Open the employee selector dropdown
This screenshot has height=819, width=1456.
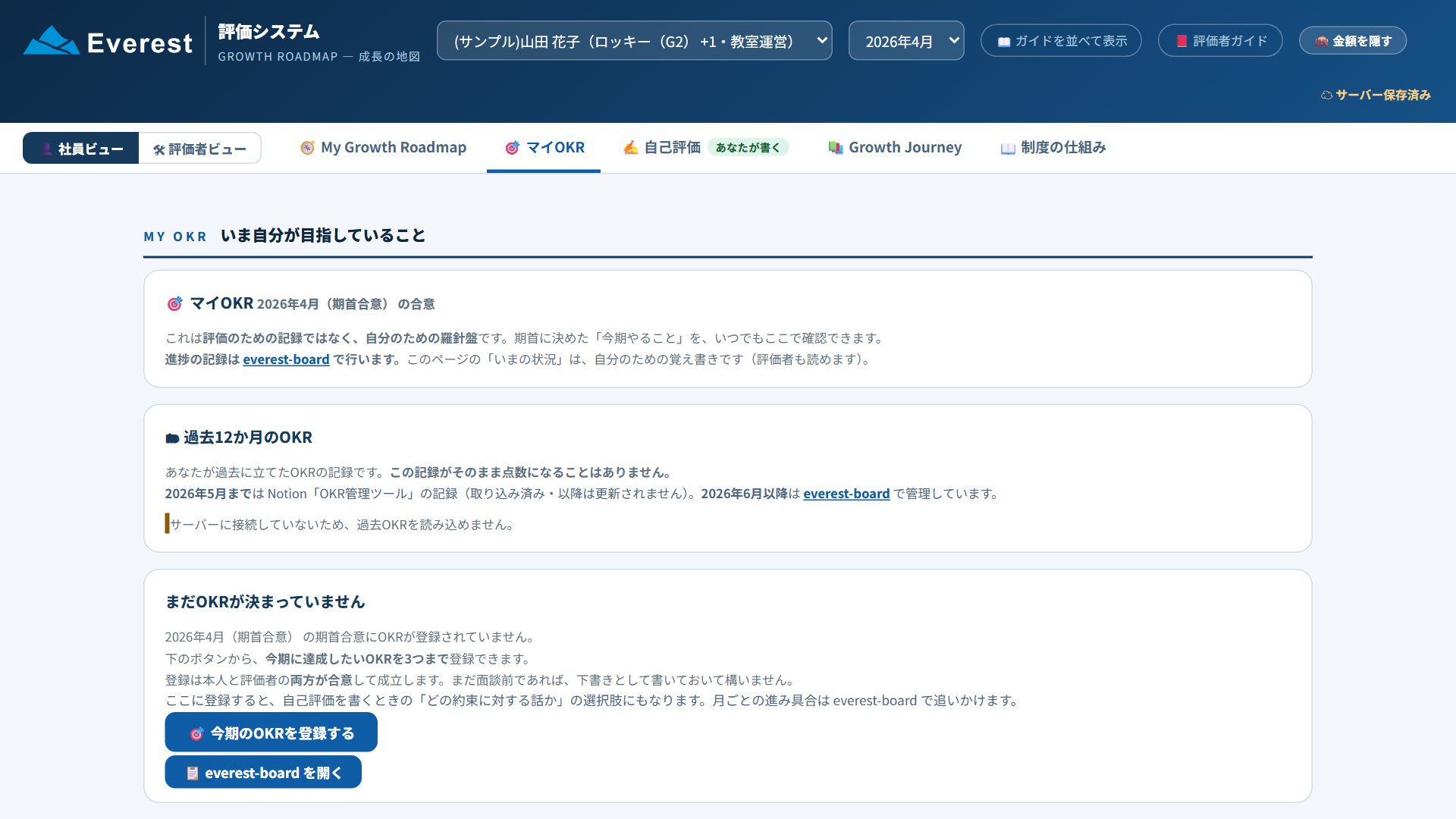coord(634,41)
